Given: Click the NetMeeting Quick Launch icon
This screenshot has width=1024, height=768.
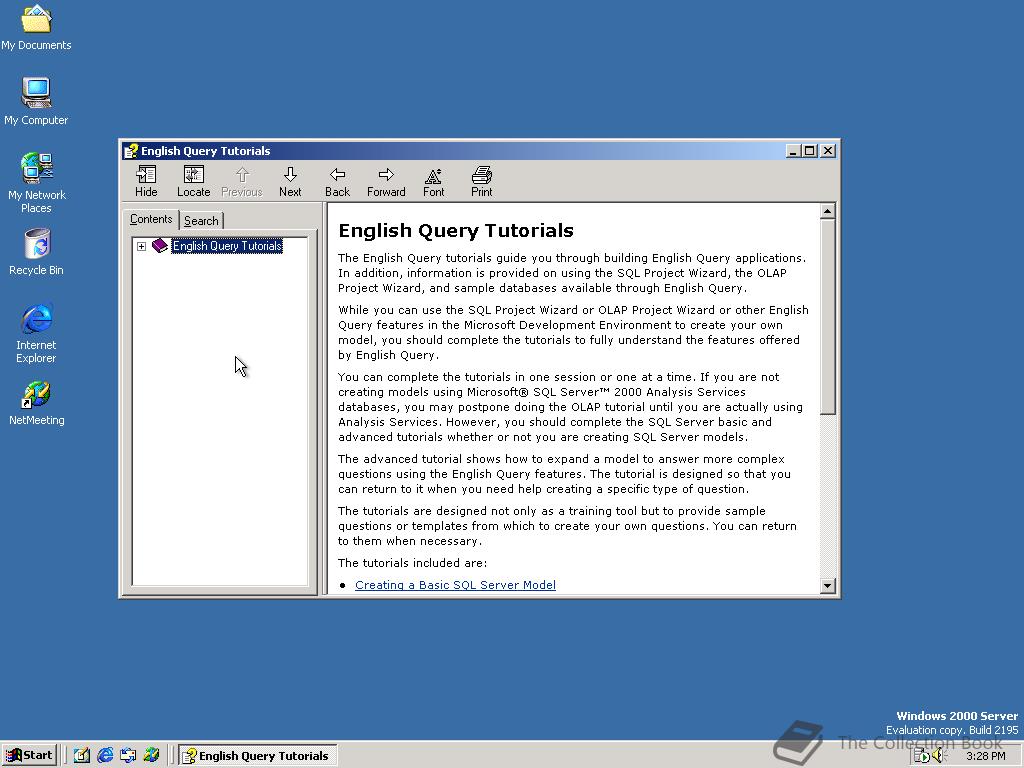Looking at the screenshot, I should coord(152,756).
